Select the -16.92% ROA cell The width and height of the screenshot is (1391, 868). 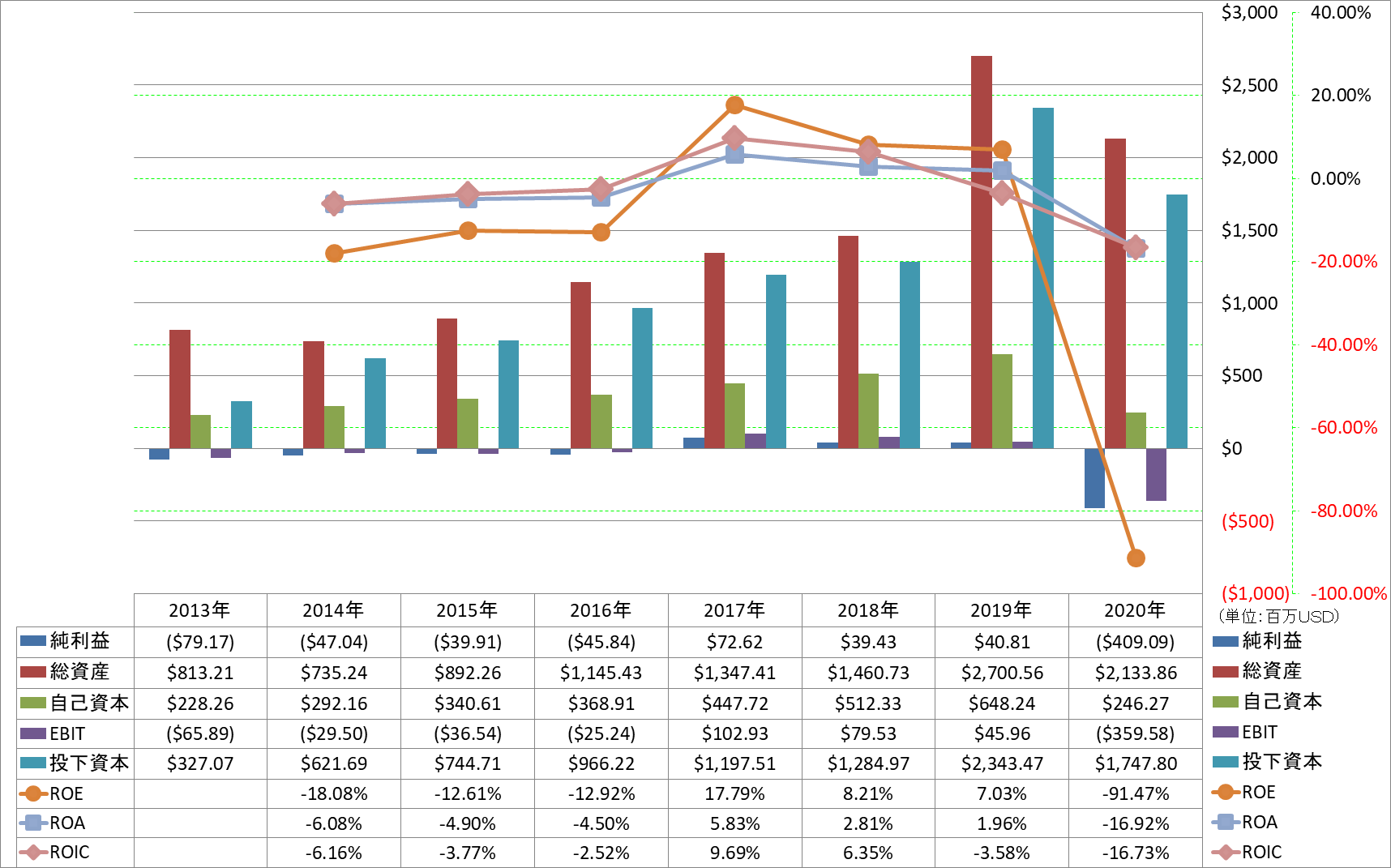point(1135,823)
